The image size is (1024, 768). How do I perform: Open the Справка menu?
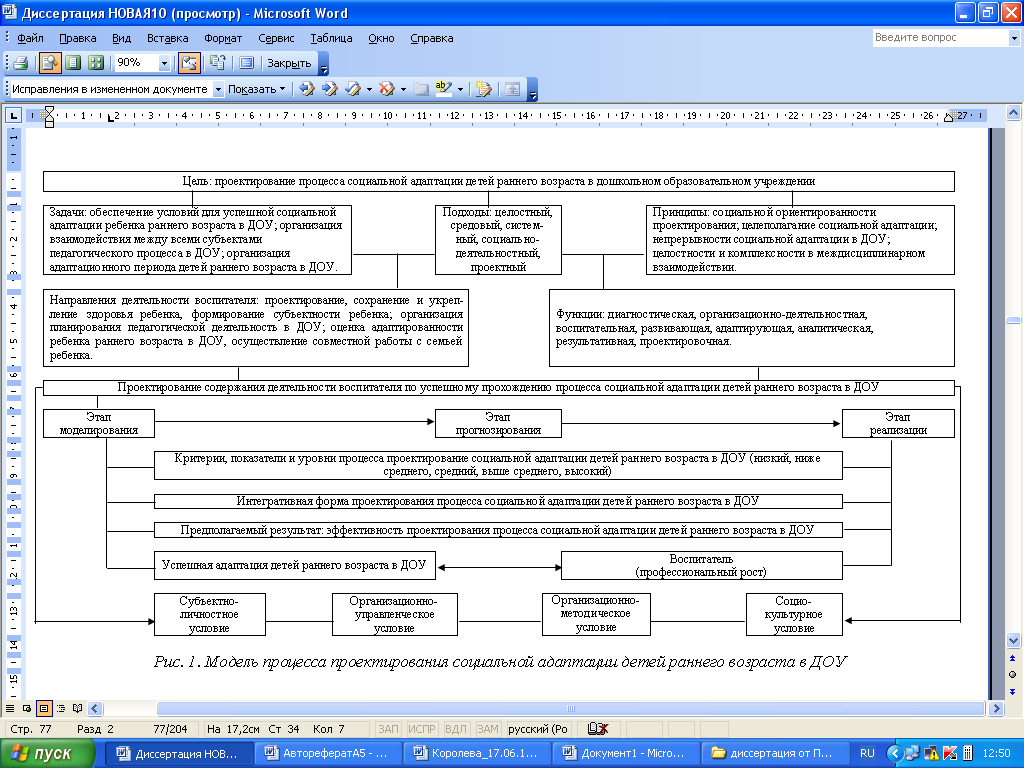432,38
